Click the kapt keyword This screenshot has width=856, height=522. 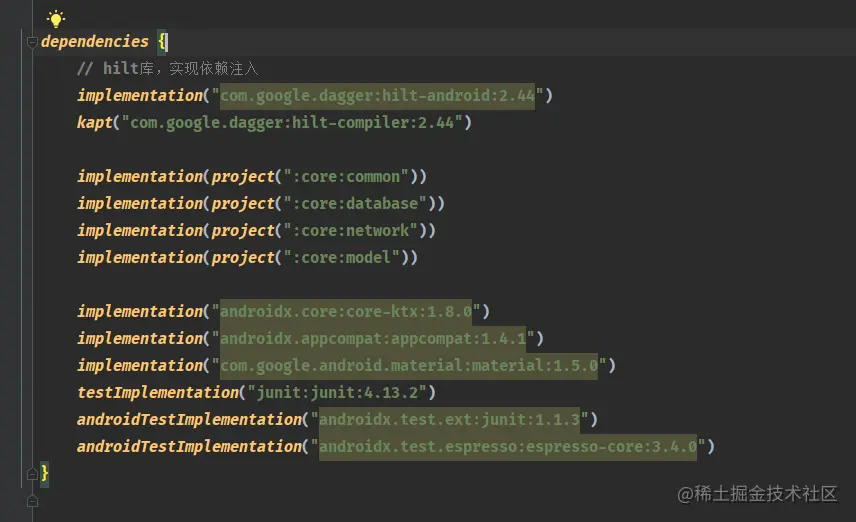pos(94,122)
